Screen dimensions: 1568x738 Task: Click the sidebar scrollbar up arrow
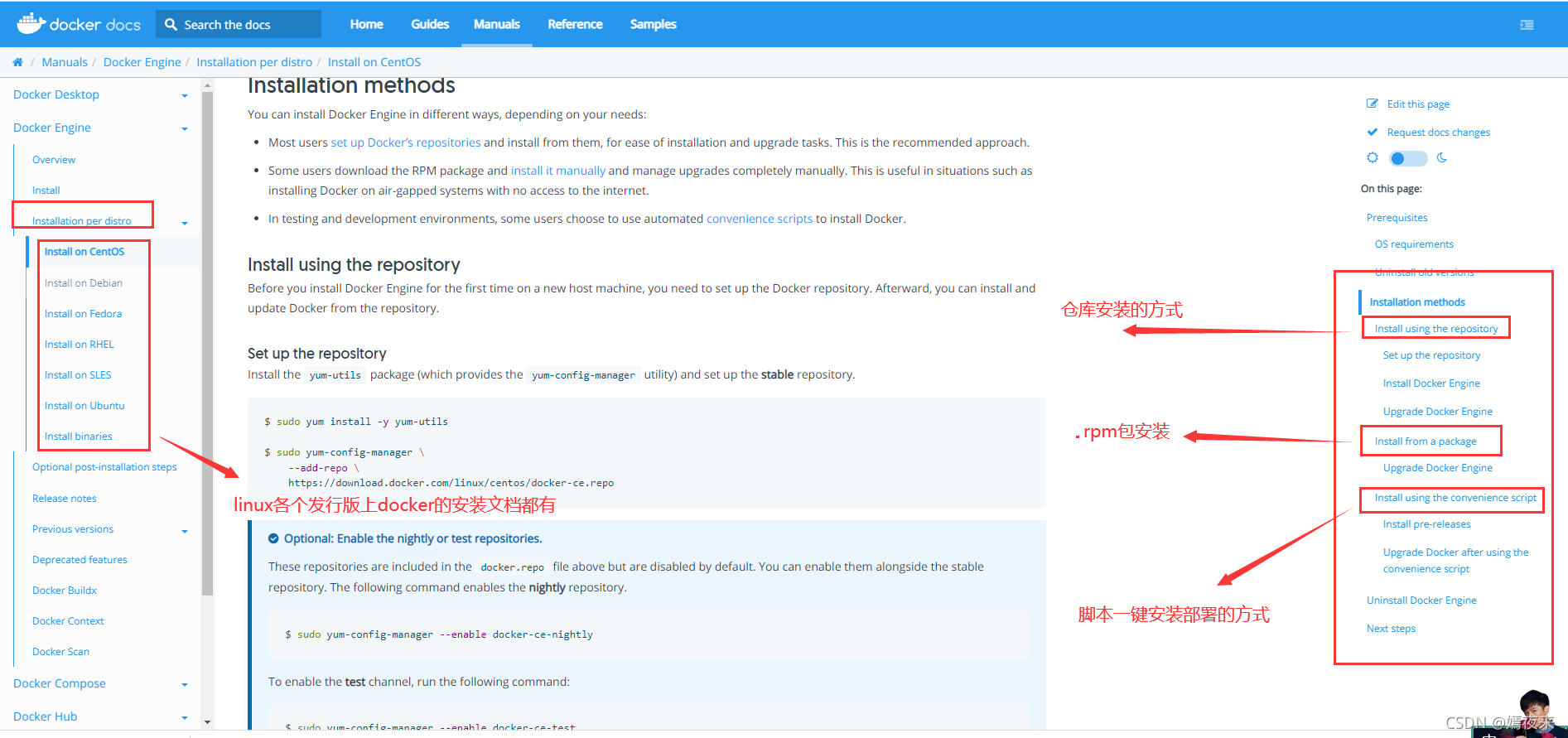pos(207,84)
